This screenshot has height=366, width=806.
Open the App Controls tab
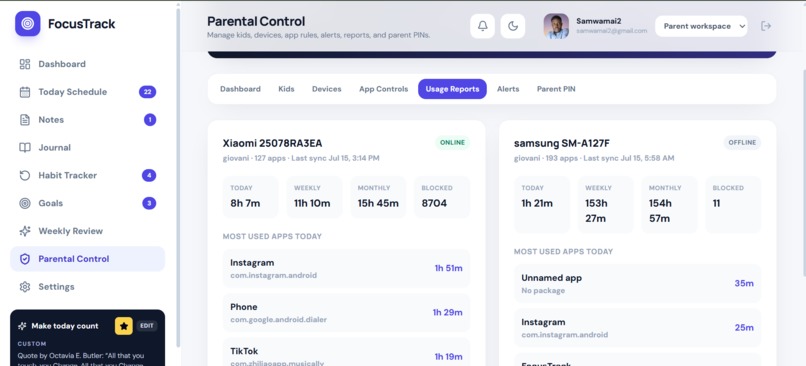(x=383, y=89)
